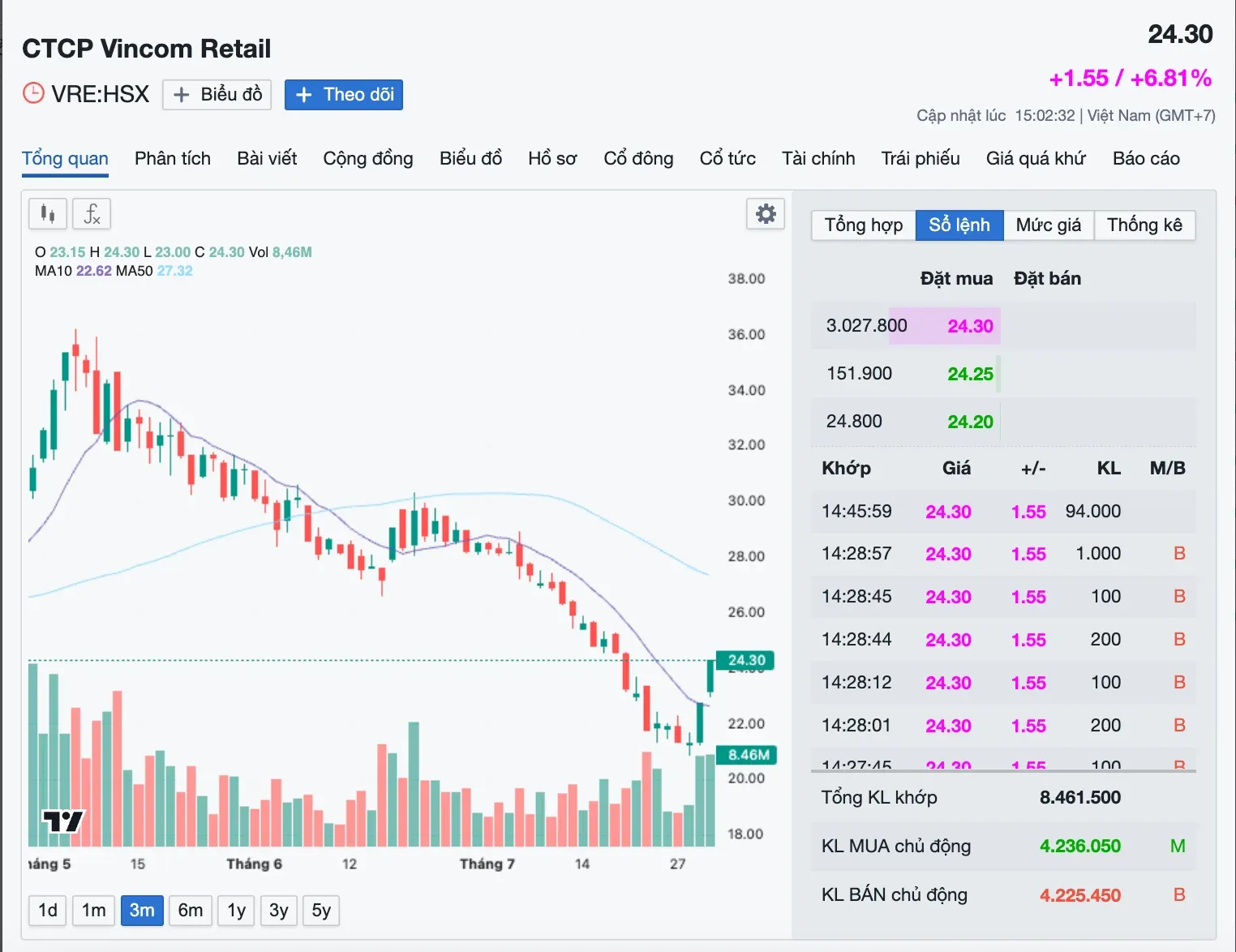Open the fx indicators icon

point(92,214)
